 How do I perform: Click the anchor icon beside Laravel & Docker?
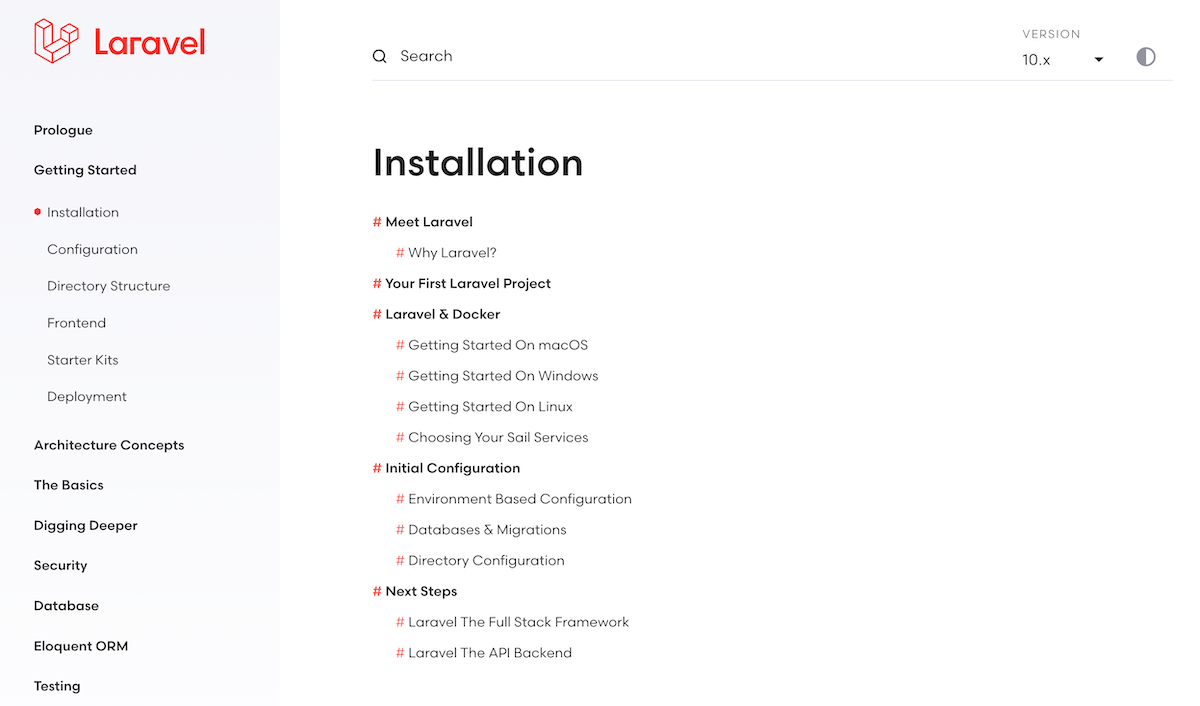376,313
